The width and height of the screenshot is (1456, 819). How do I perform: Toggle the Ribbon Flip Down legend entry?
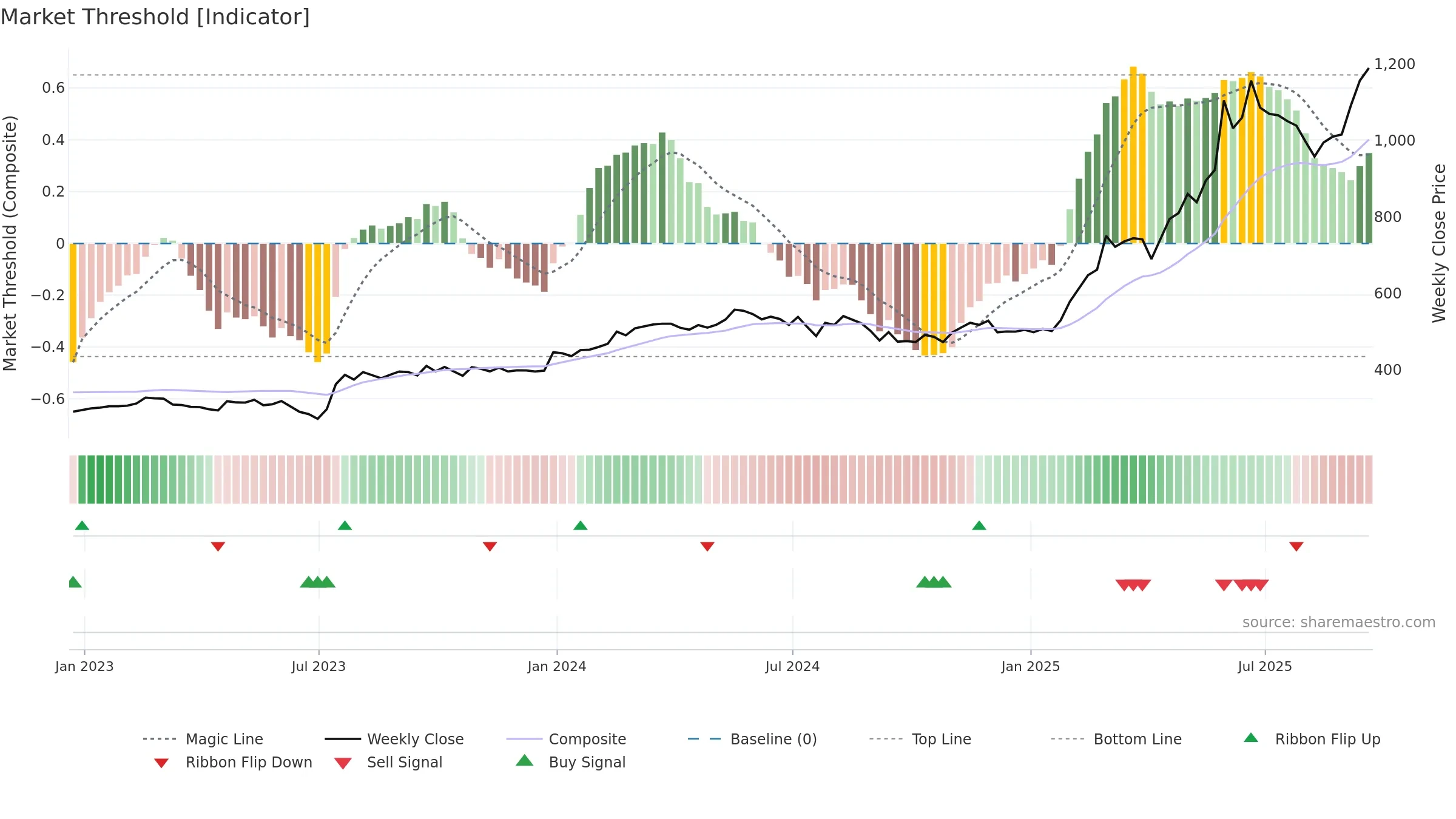(x=232, y=762)
